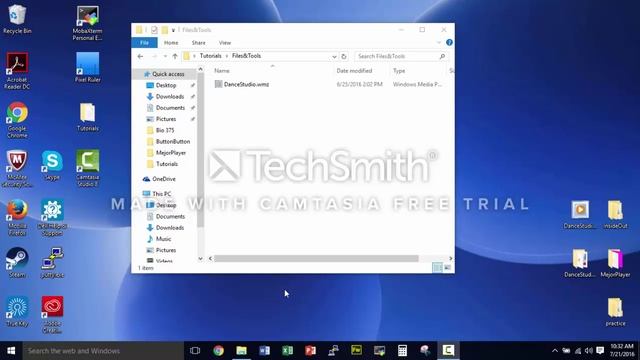This screenshot has width=640, height=360.
Task: Open File Explorer from the taskbar
Action: click(241, 351)
